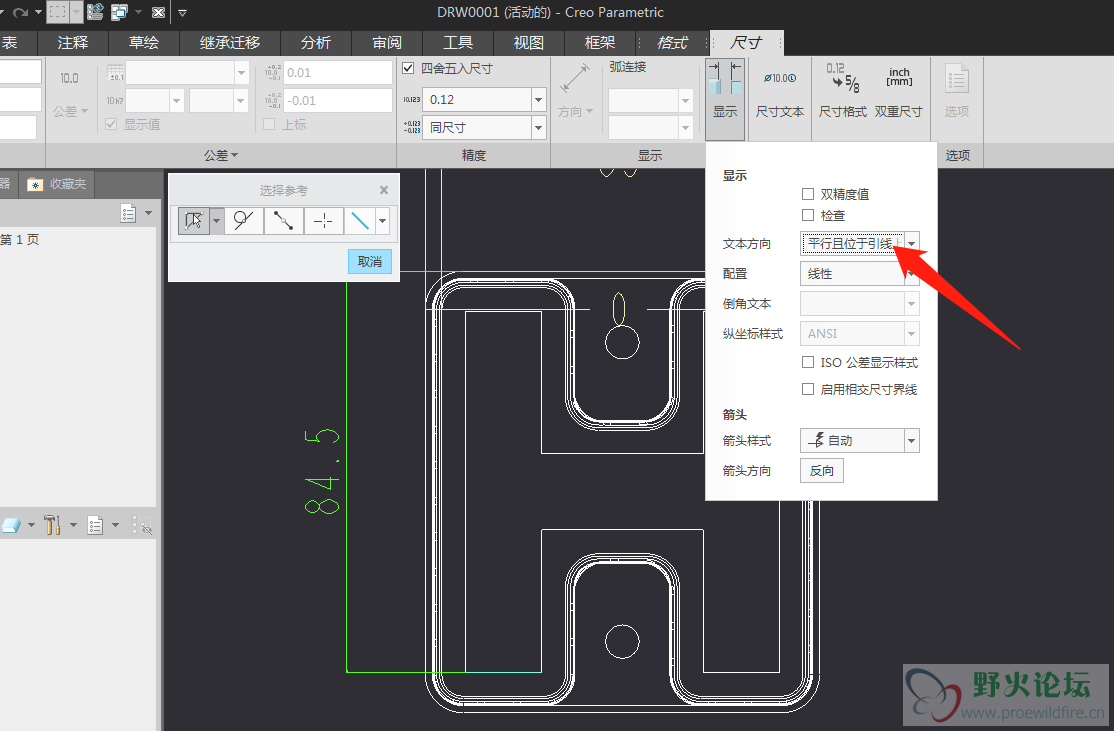Click the switch windows icon in quick toolbar

[x=119, y=12]
